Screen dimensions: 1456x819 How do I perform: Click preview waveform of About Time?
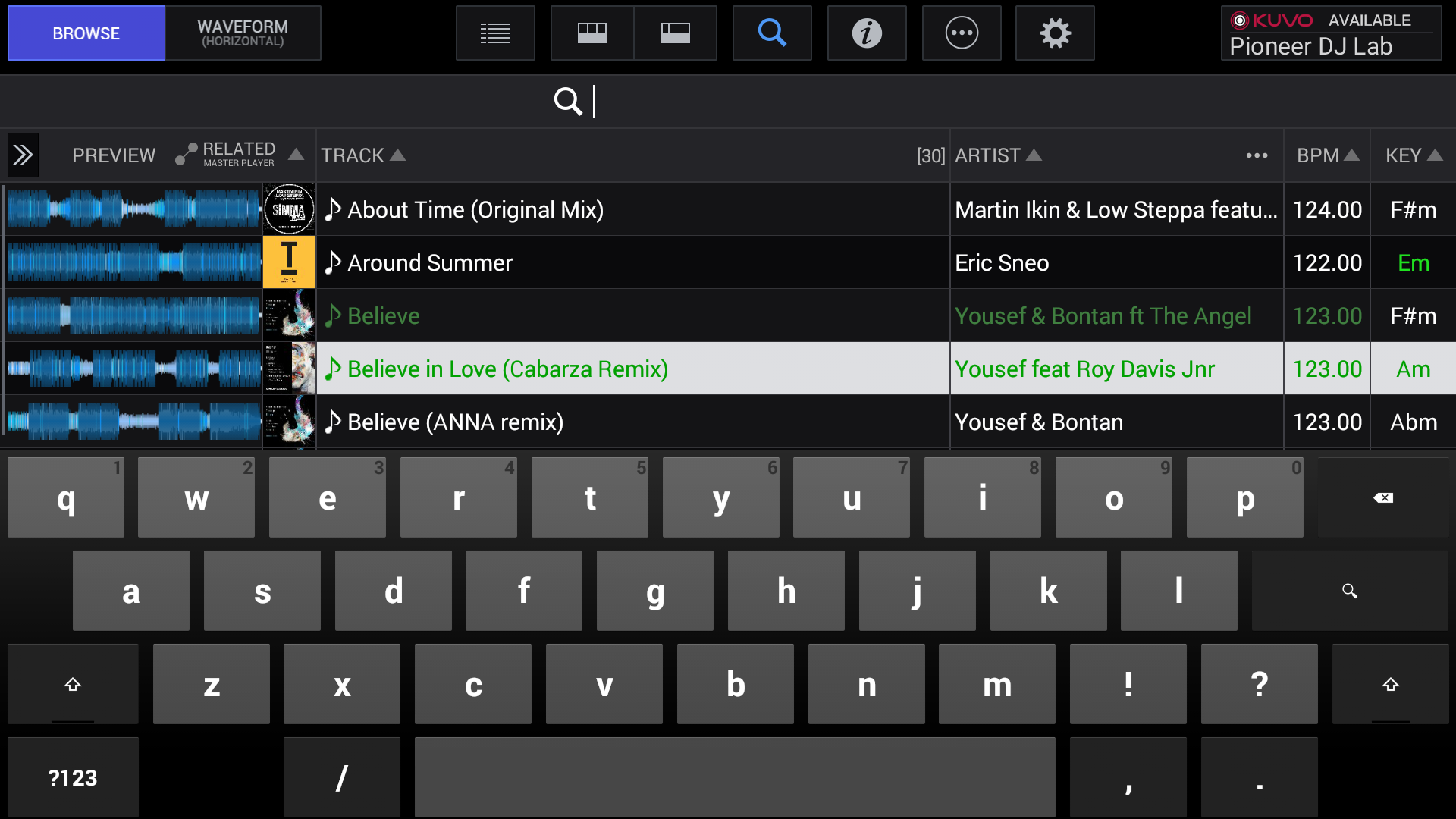click(133, 209)
